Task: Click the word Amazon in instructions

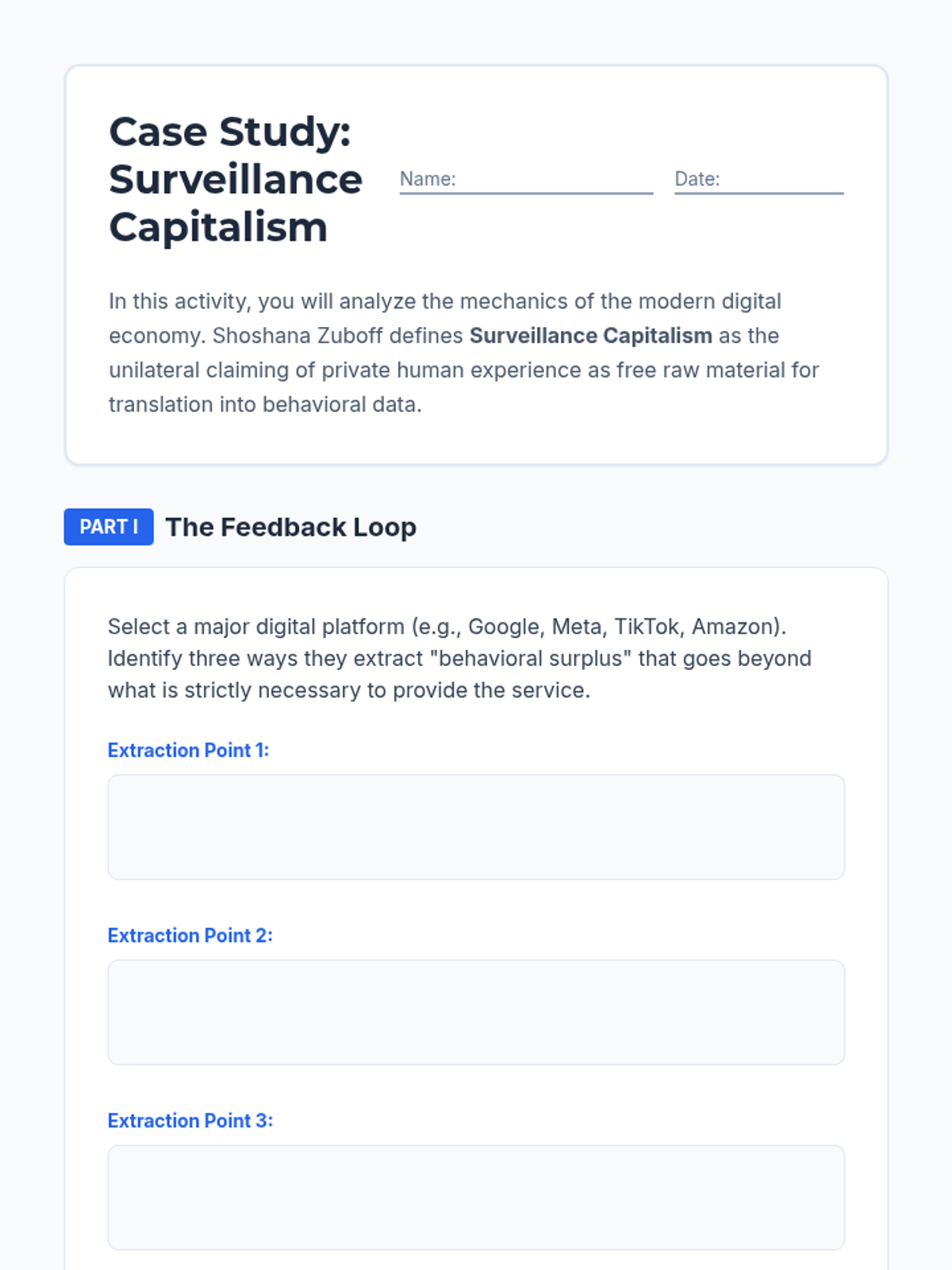Action: [x=733, y=627]
